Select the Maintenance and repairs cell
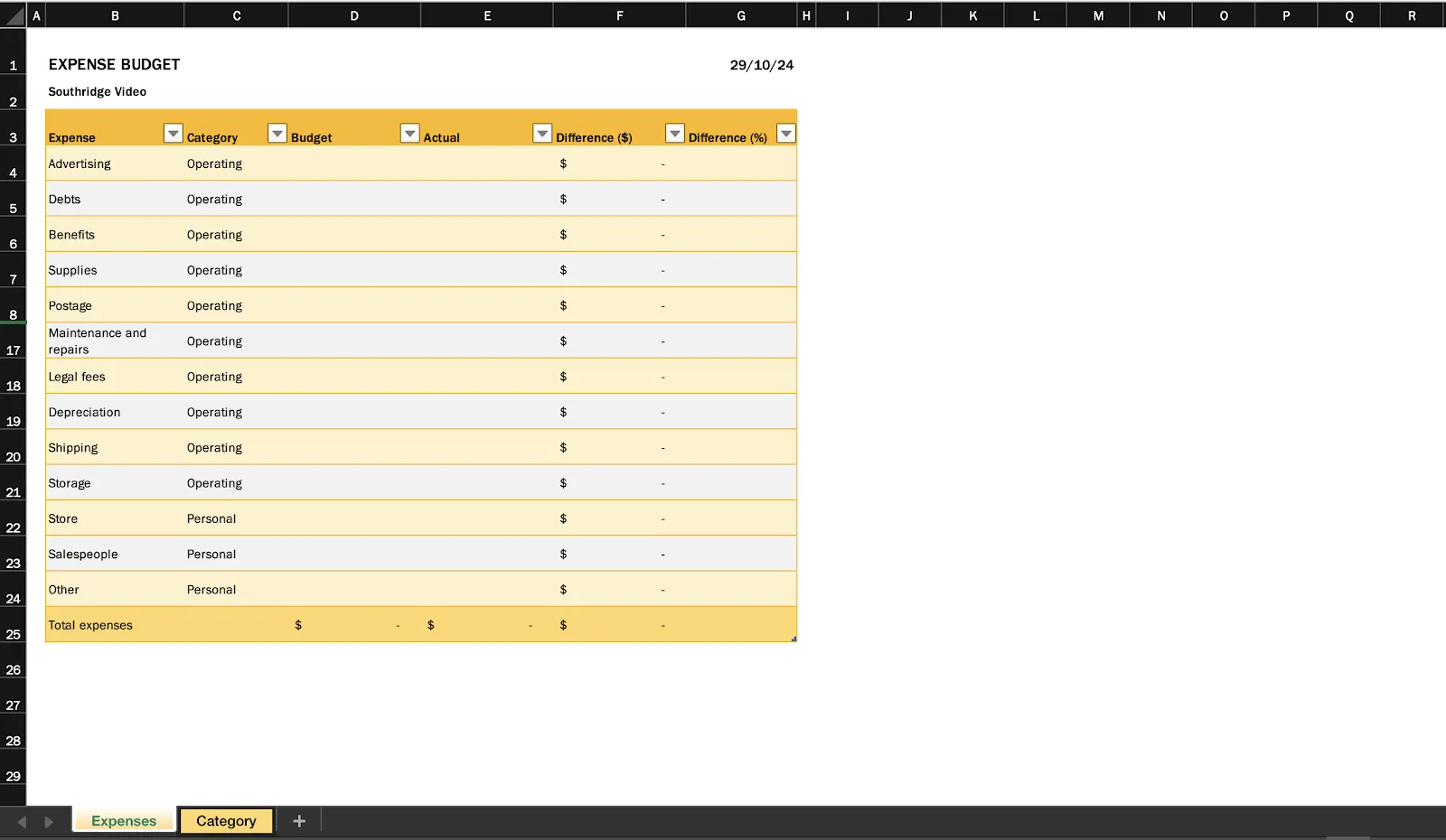 point(115,341)
